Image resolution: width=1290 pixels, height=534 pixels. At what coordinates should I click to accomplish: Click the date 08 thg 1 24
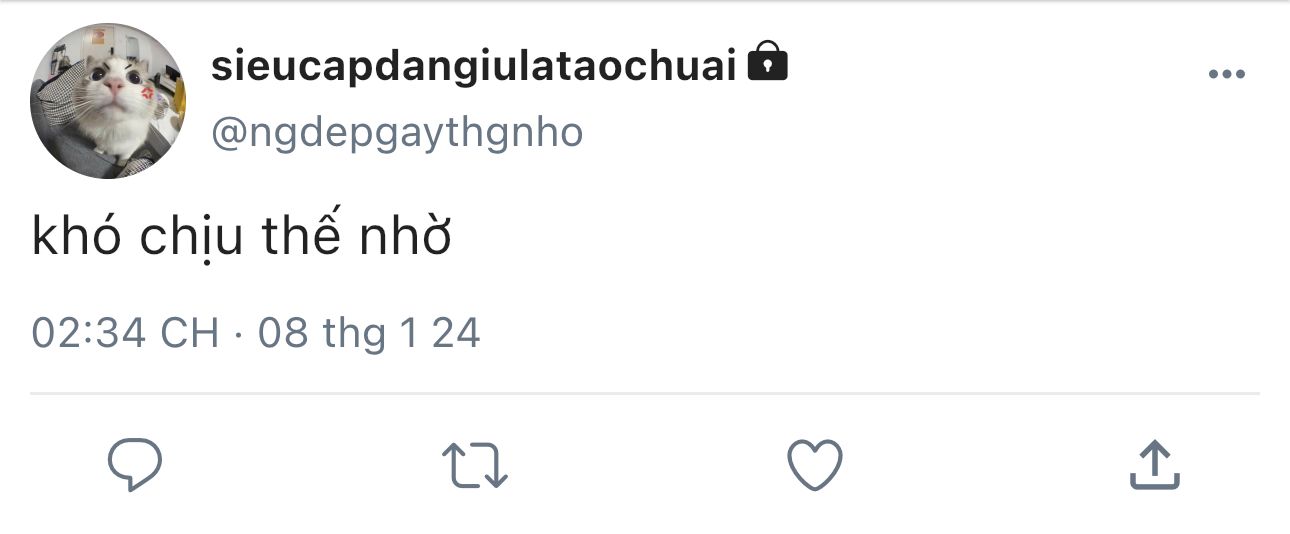click(x=369, y=334)
